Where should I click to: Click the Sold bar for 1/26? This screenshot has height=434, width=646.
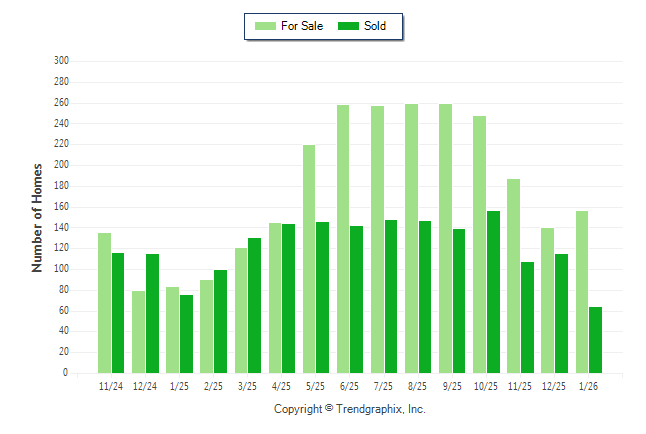(x=596, y=340)
